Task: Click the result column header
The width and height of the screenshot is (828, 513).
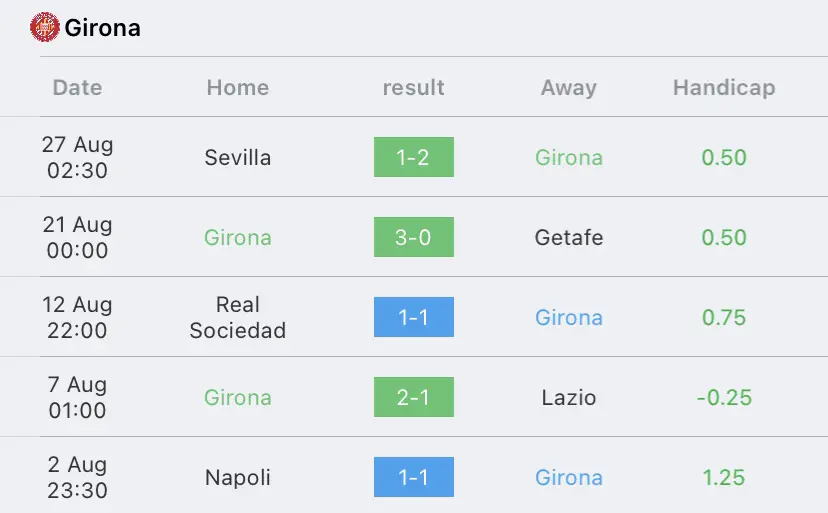Action: (x=413, y=87)
